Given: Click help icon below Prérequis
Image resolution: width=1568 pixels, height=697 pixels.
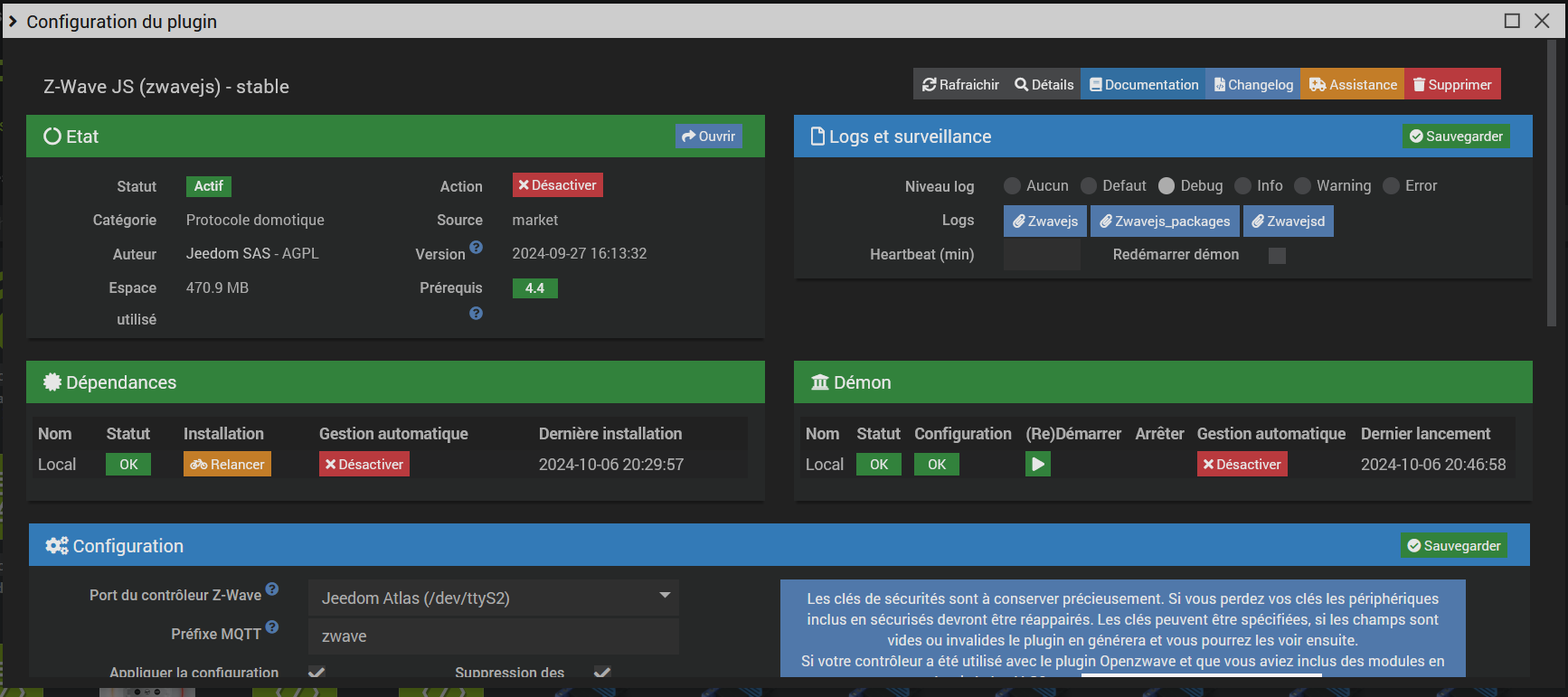Looking at the screenshot, I should 476,314.
